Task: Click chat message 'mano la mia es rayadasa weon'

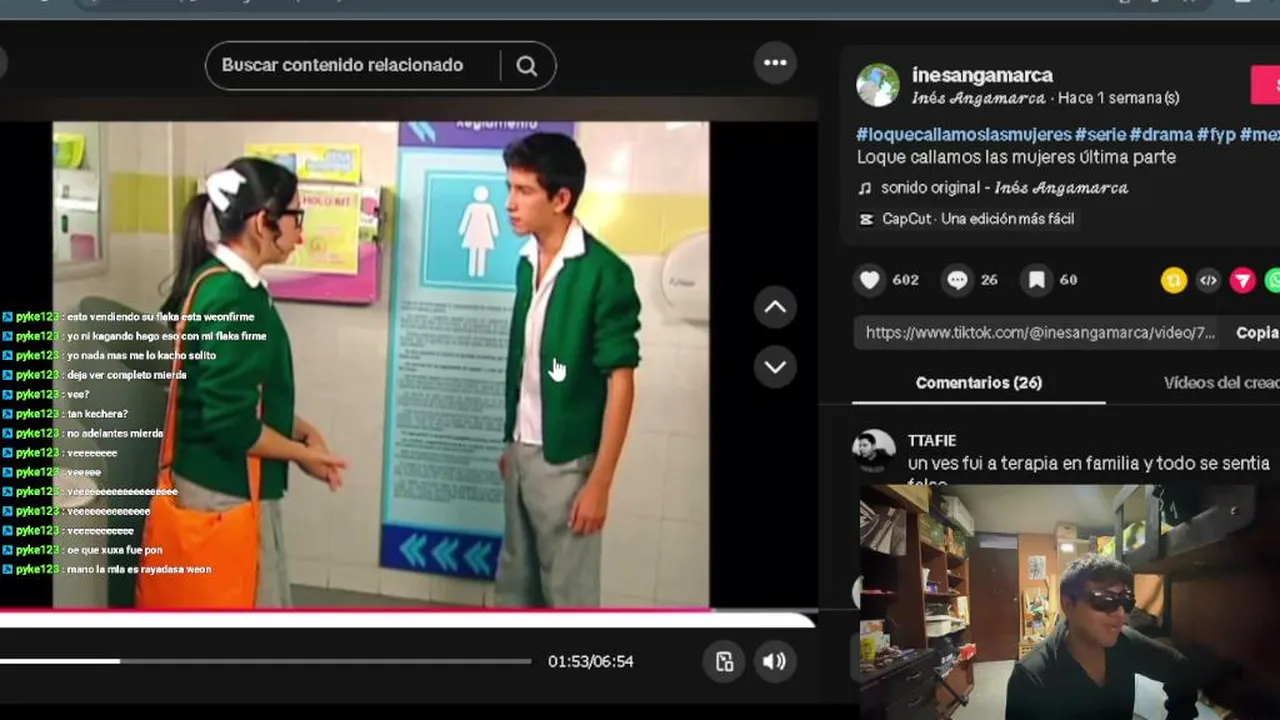Action: click(x=139, y=569)
